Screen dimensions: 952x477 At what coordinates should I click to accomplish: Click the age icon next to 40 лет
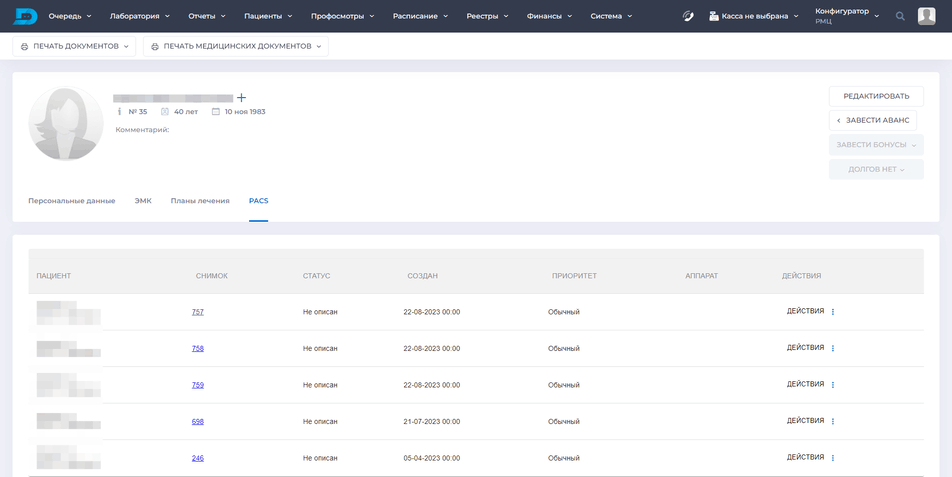coord(165,112)
